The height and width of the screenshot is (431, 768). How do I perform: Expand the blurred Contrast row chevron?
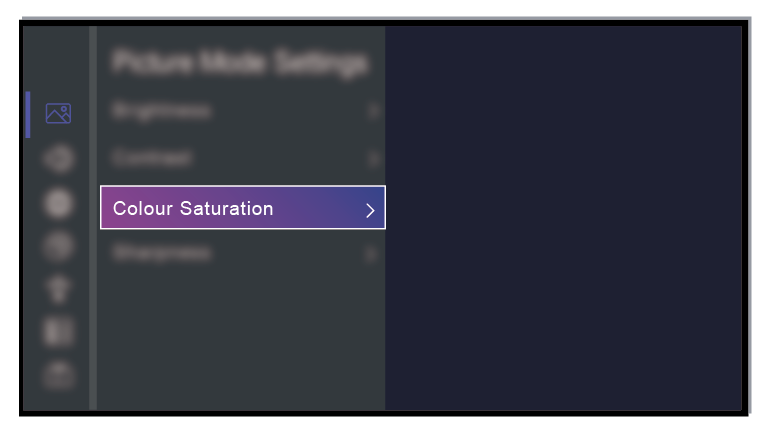pos(373,159)
